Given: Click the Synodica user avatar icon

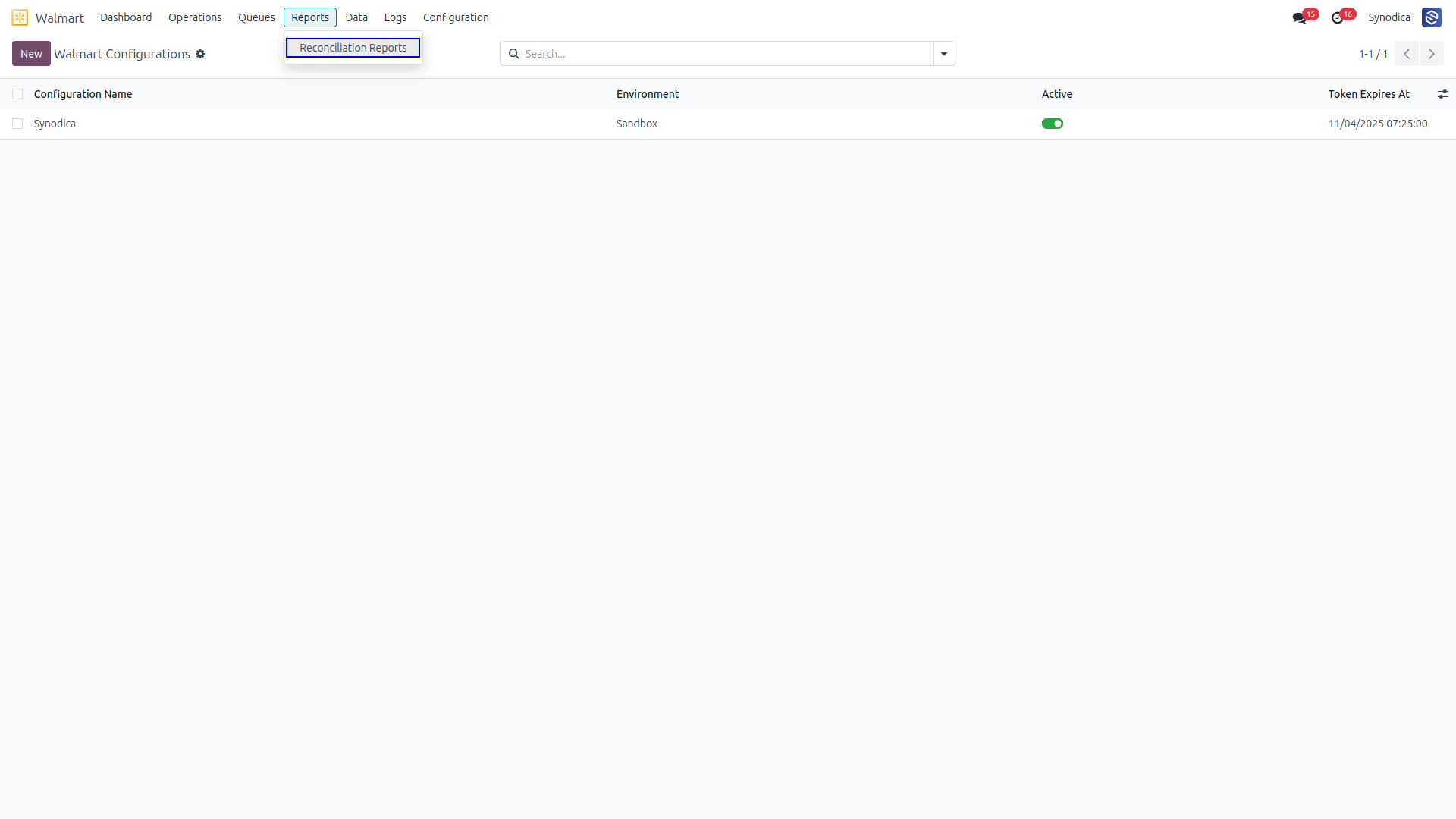Looking at the screenshot, I should (x=1432, y=17).
